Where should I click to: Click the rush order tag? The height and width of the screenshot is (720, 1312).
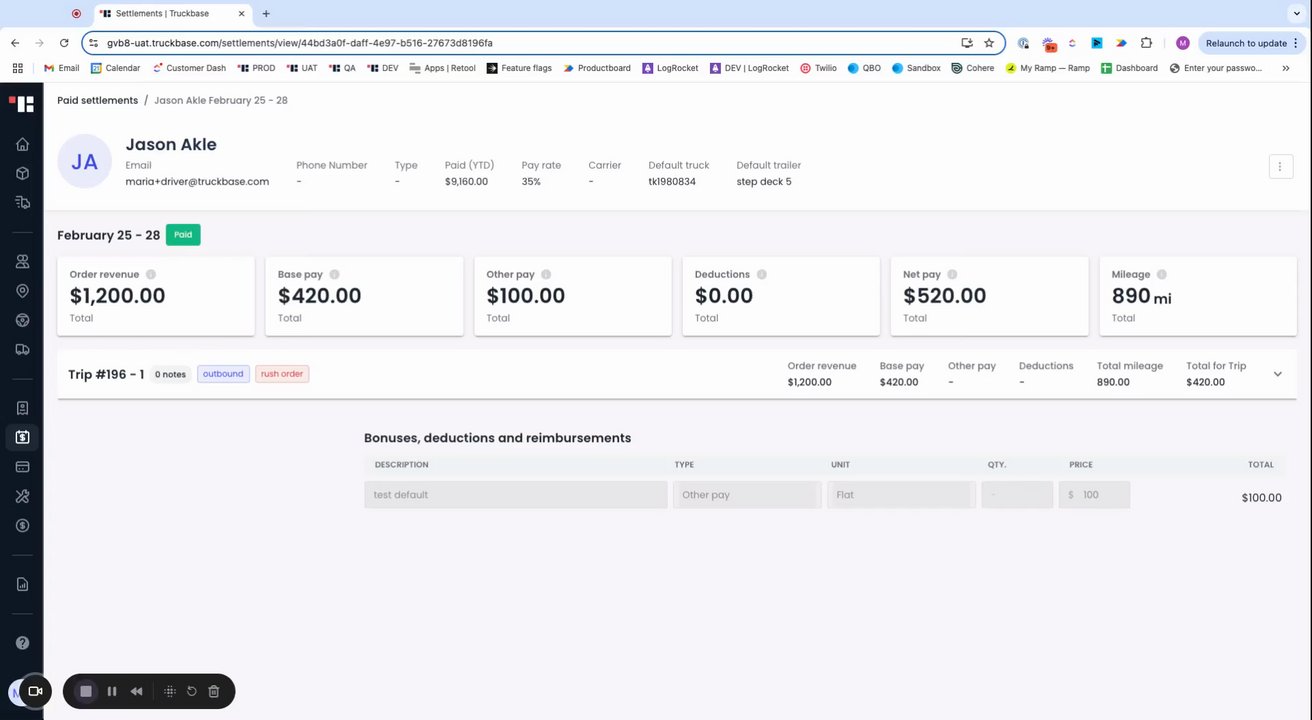pos(282,374)
